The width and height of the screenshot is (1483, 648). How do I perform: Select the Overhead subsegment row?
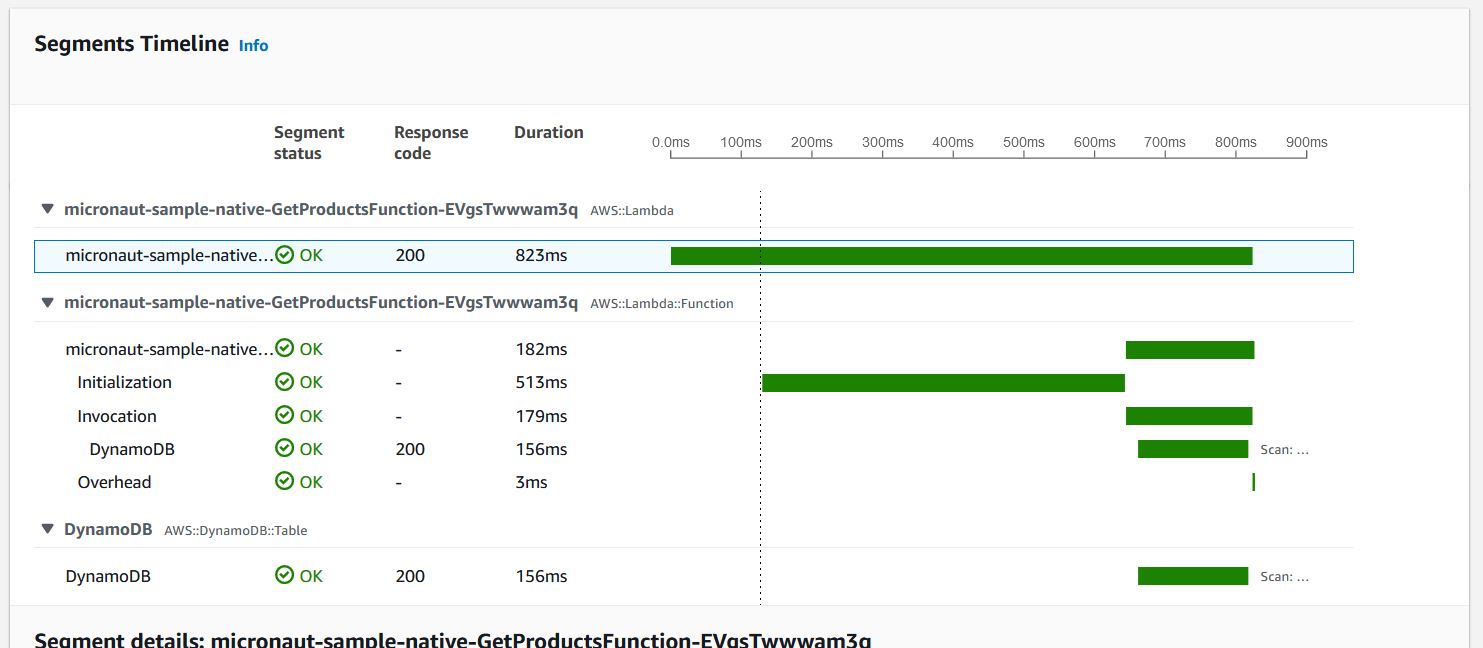coord(694,482)
